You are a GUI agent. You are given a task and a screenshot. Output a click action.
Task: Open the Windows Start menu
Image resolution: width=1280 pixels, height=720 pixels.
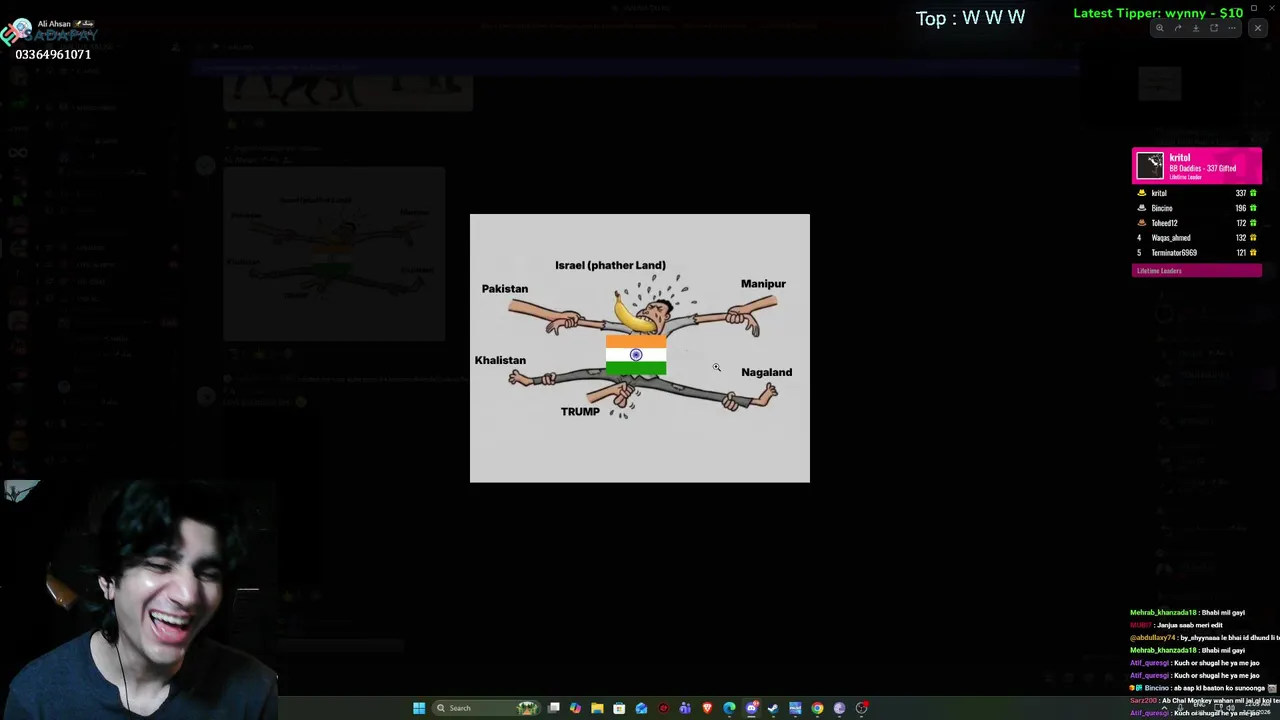click(x=419, y=708)
